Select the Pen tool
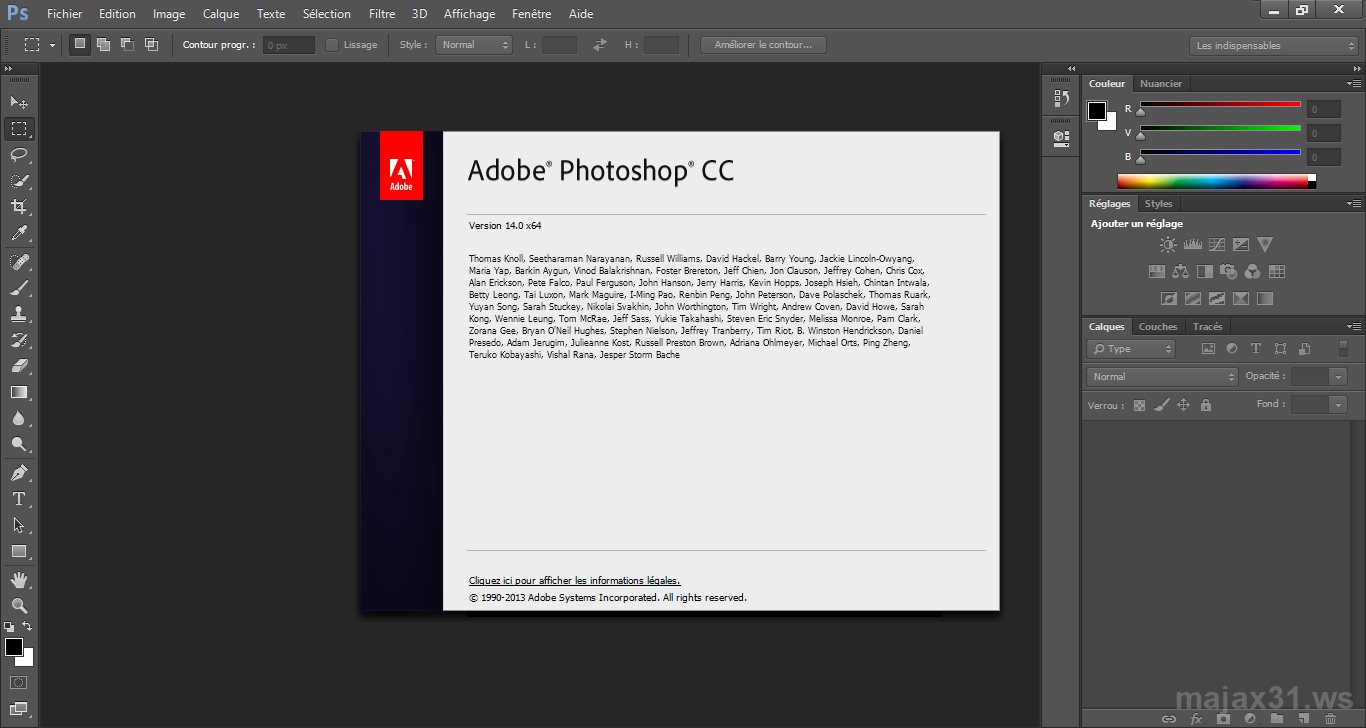This screenshot has height=728, width=1366. (x=19, y=473)
